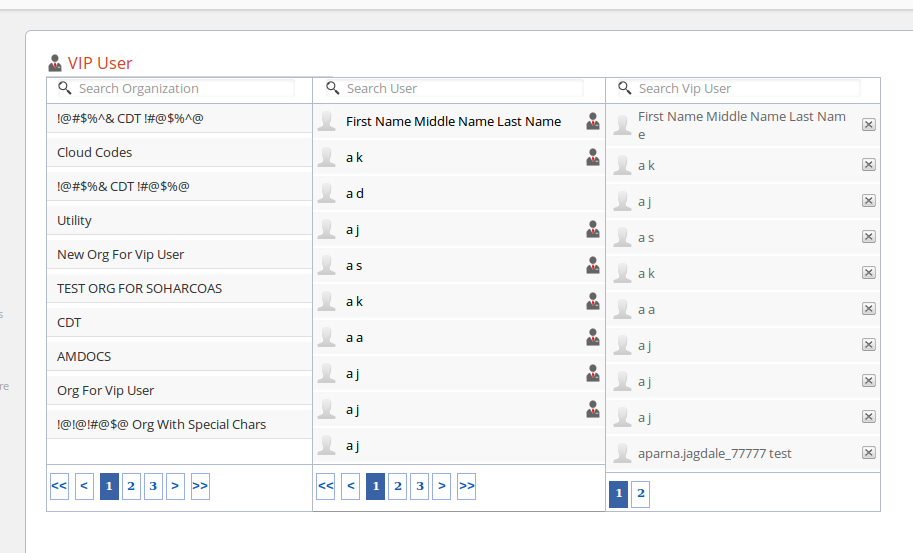Screen dimensions: 913x553
Task: Click into Search Organization field
Action: point(185,88)
